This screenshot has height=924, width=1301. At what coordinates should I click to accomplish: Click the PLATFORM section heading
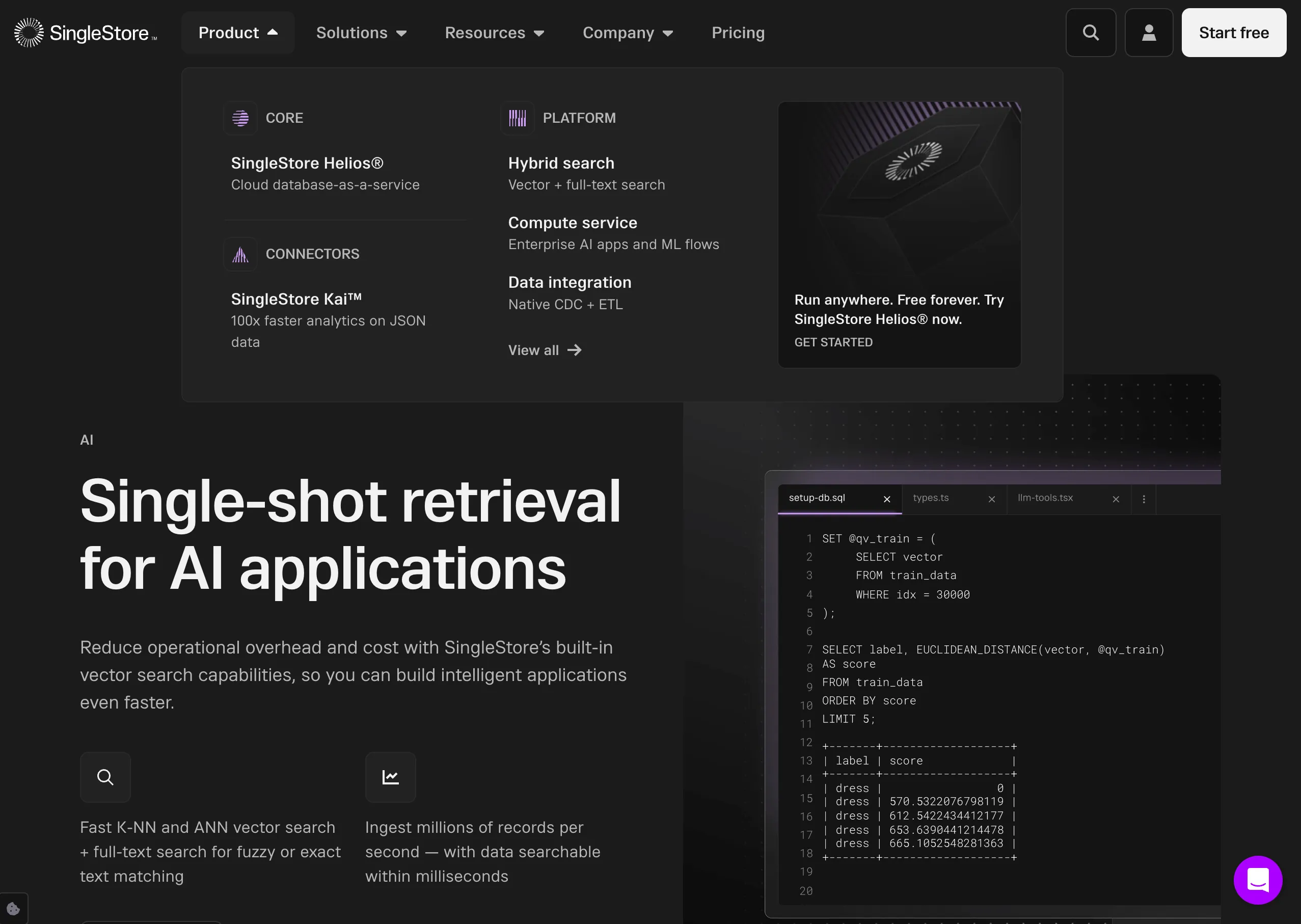[579, 118]
